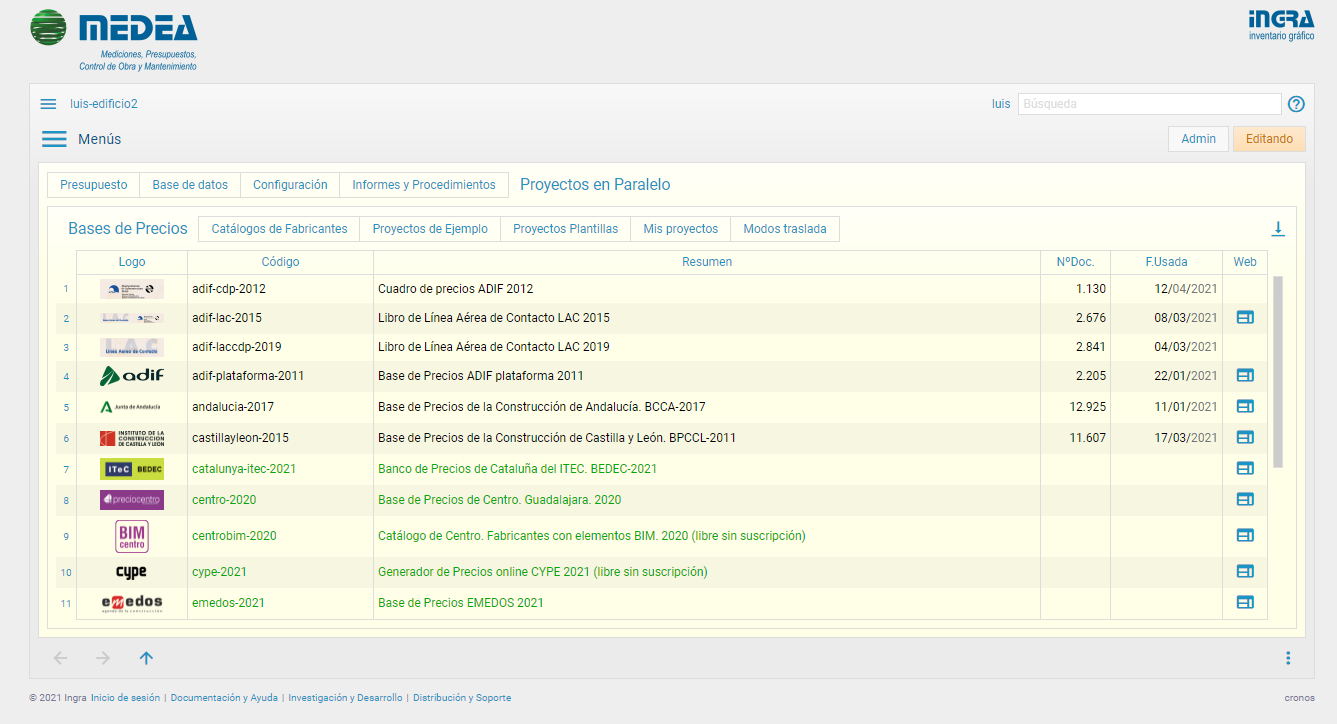Click the forward arrow navigation icon
This screenshot has height=724, width=1337.
point(103,658)
